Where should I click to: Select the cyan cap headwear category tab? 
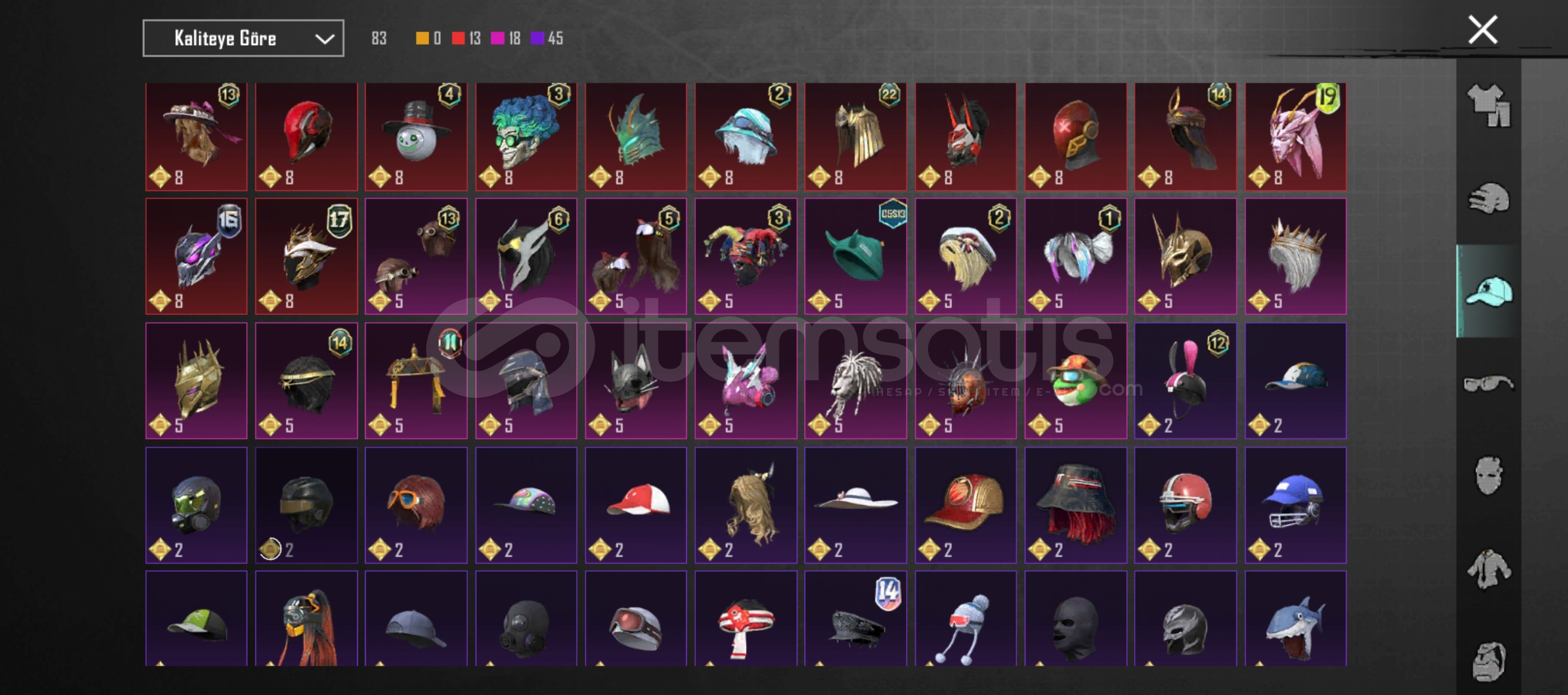click(1488, 291)
